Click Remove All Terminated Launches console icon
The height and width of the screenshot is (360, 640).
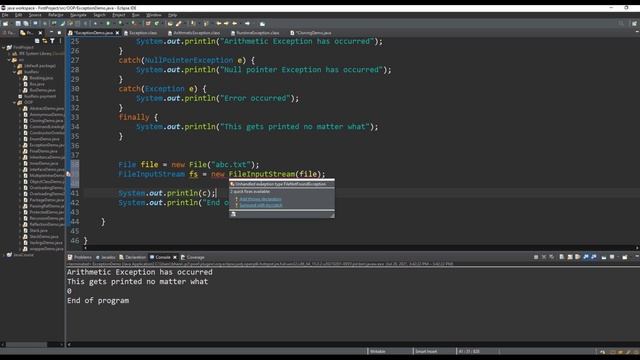point(551,257)
